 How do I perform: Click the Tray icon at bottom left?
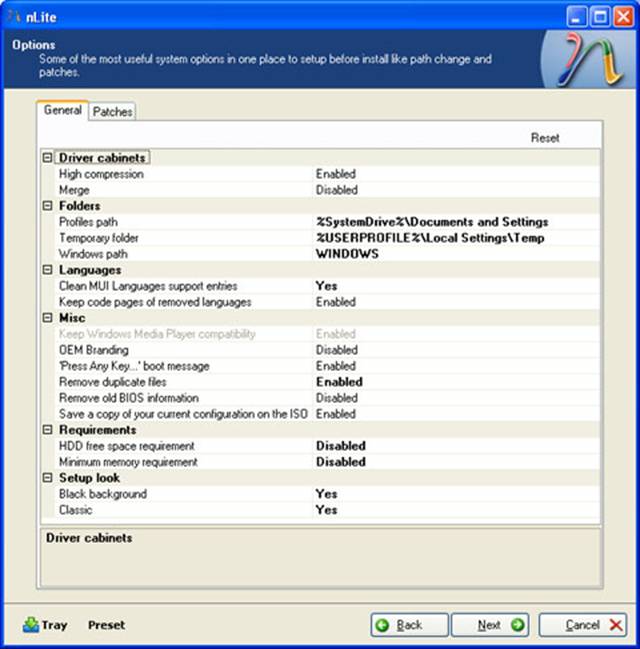point(31,625)
